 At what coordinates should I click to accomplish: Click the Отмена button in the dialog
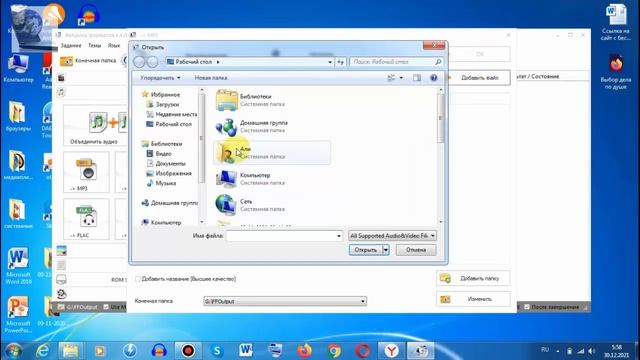[416, 250]
